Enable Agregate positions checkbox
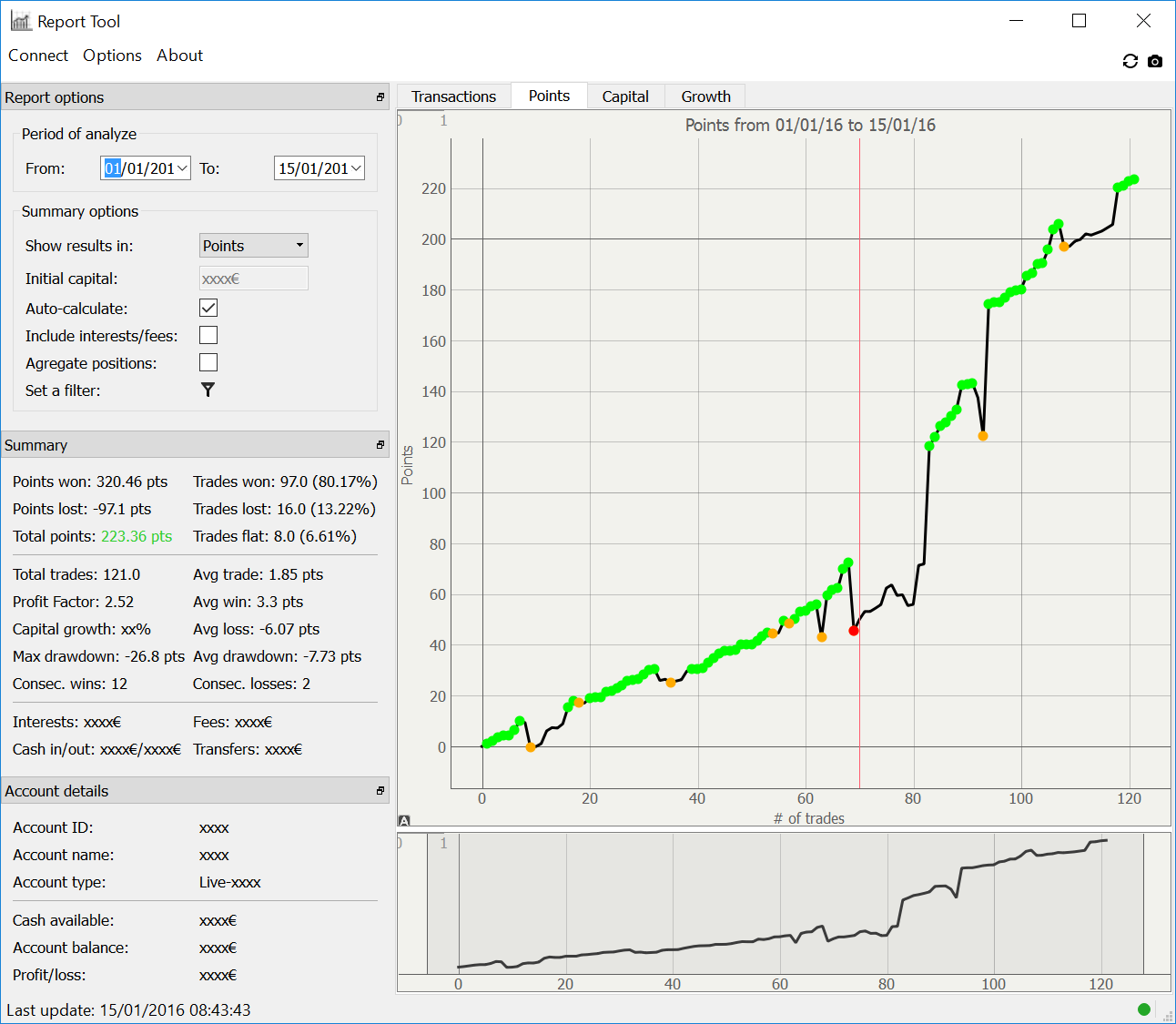The height and width of the screenshot is (1024, 1176). coord(208,362)
